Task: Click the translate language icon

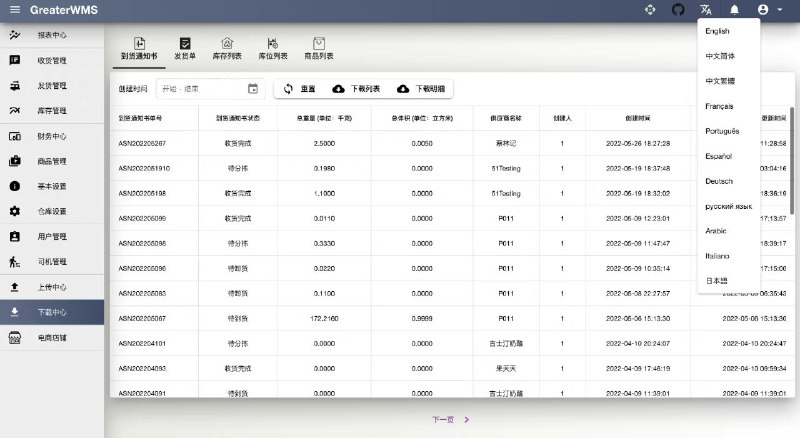Action: click(706, 10)
